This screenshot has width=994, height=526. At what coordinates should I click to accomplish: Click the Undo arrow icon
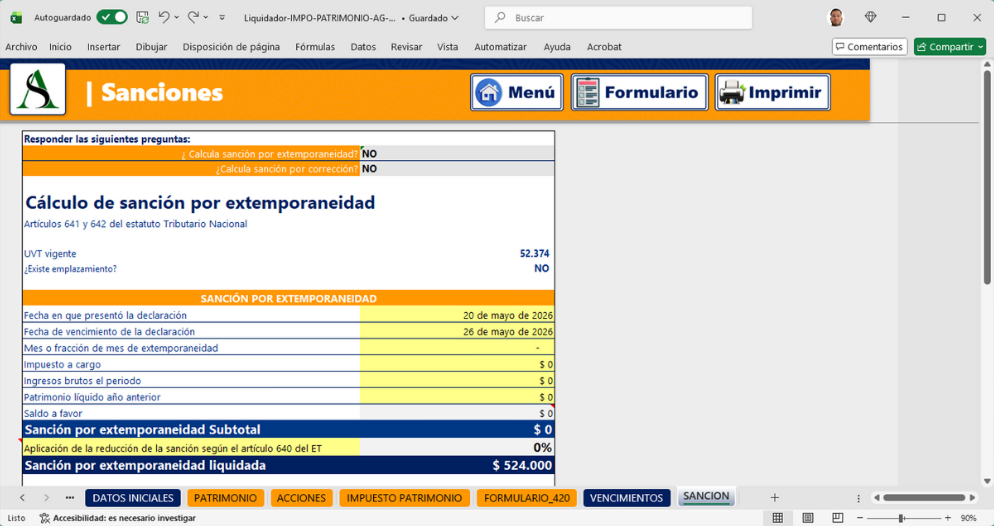[164, 18]
